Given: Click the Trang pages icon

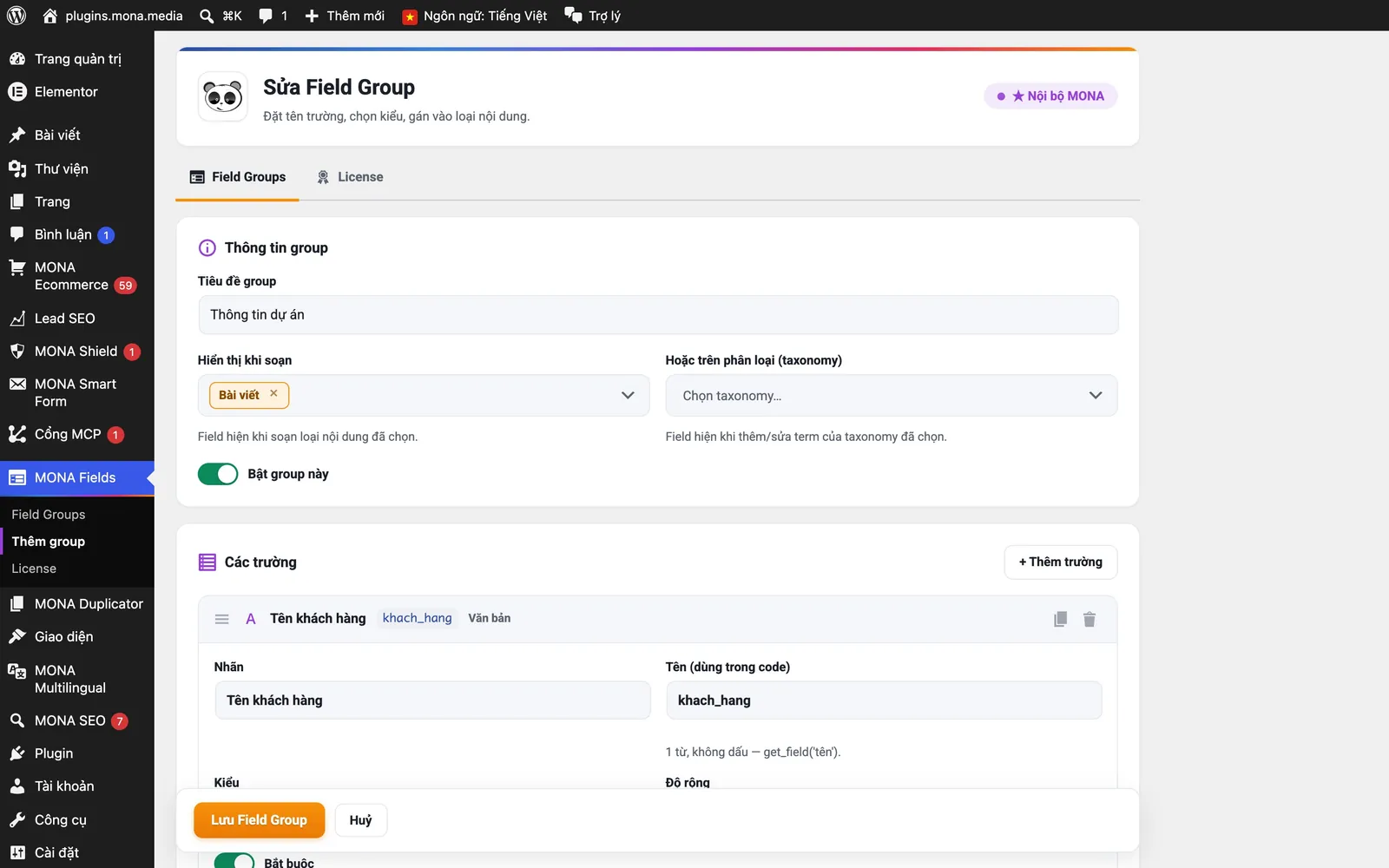Looking at the screenshot, I should (x=17, y=201).
